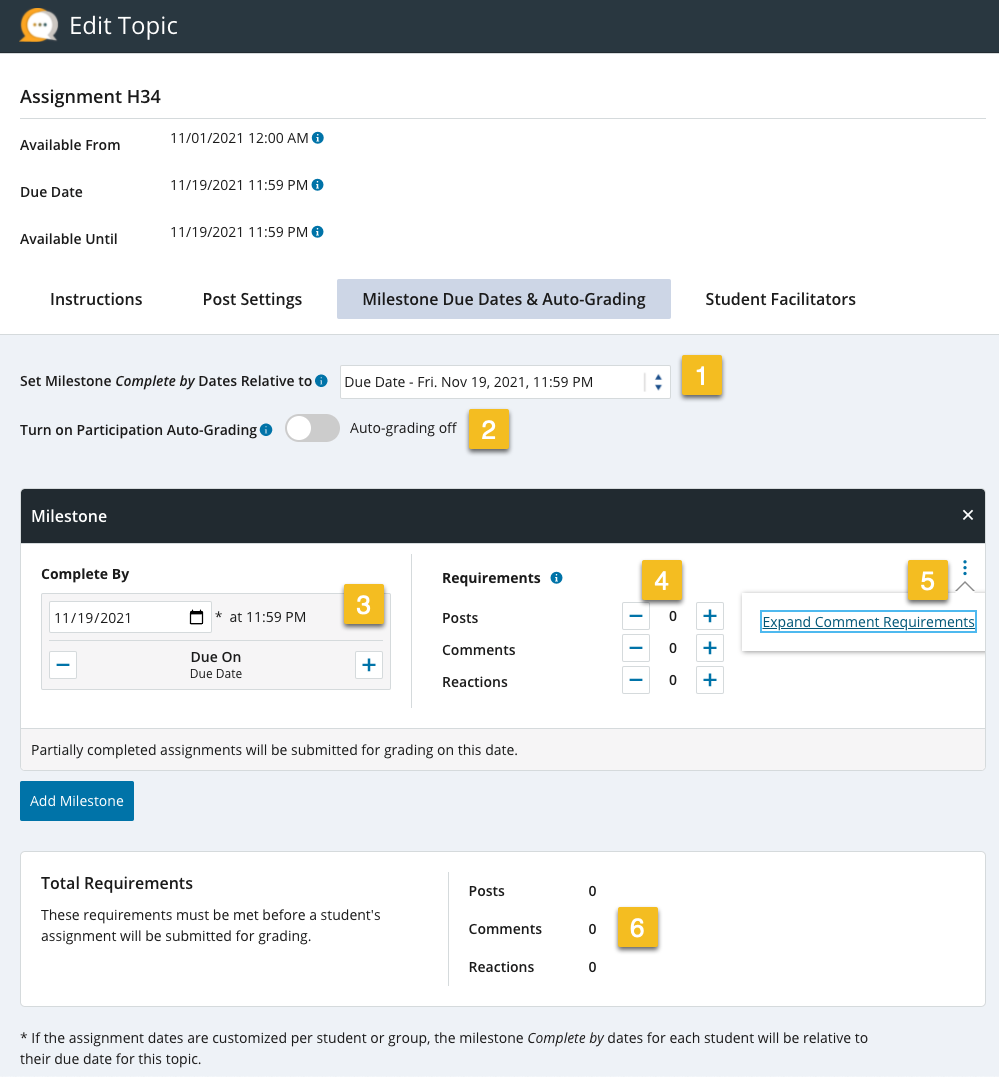Go to the Student Facilitators tab

[x=780, y=299]
